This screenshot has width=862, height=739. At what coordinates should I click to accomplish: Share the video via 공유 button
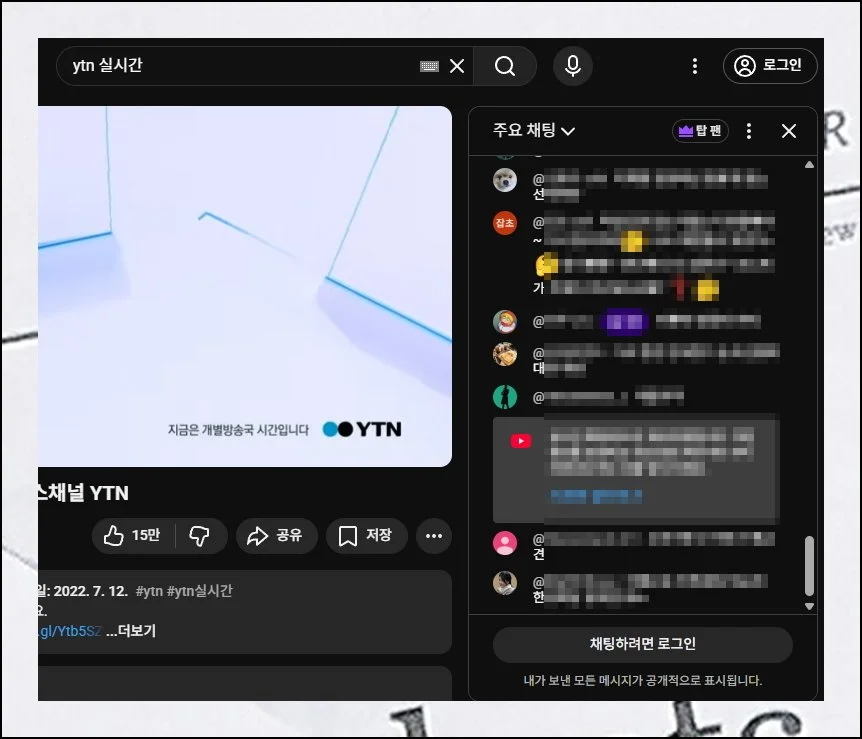click(277, 536)
